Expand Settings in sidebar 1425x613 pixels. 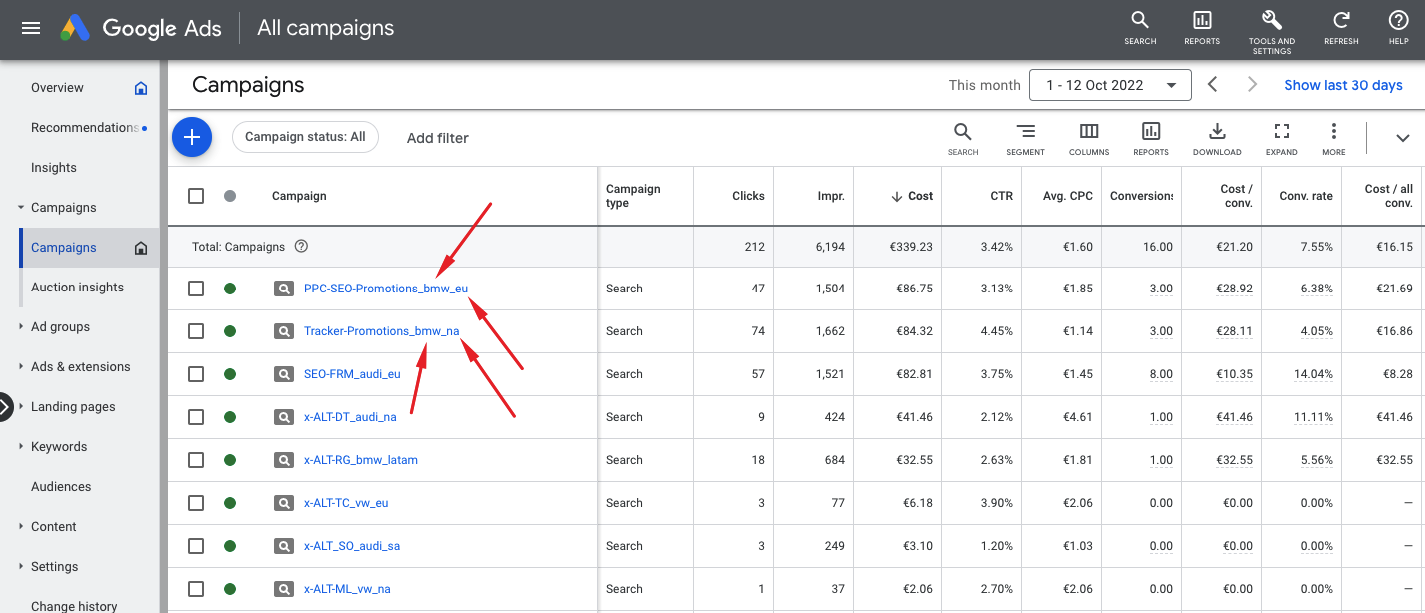tap(21, 567)
